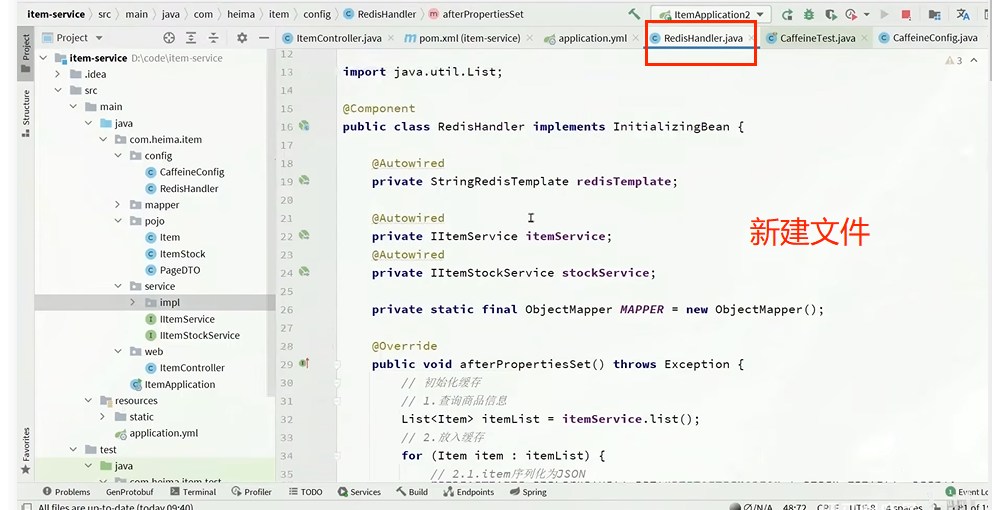Toggle the Favorites side tool window
This screenshot has width=992, height=510.
(x=26, y=449)
